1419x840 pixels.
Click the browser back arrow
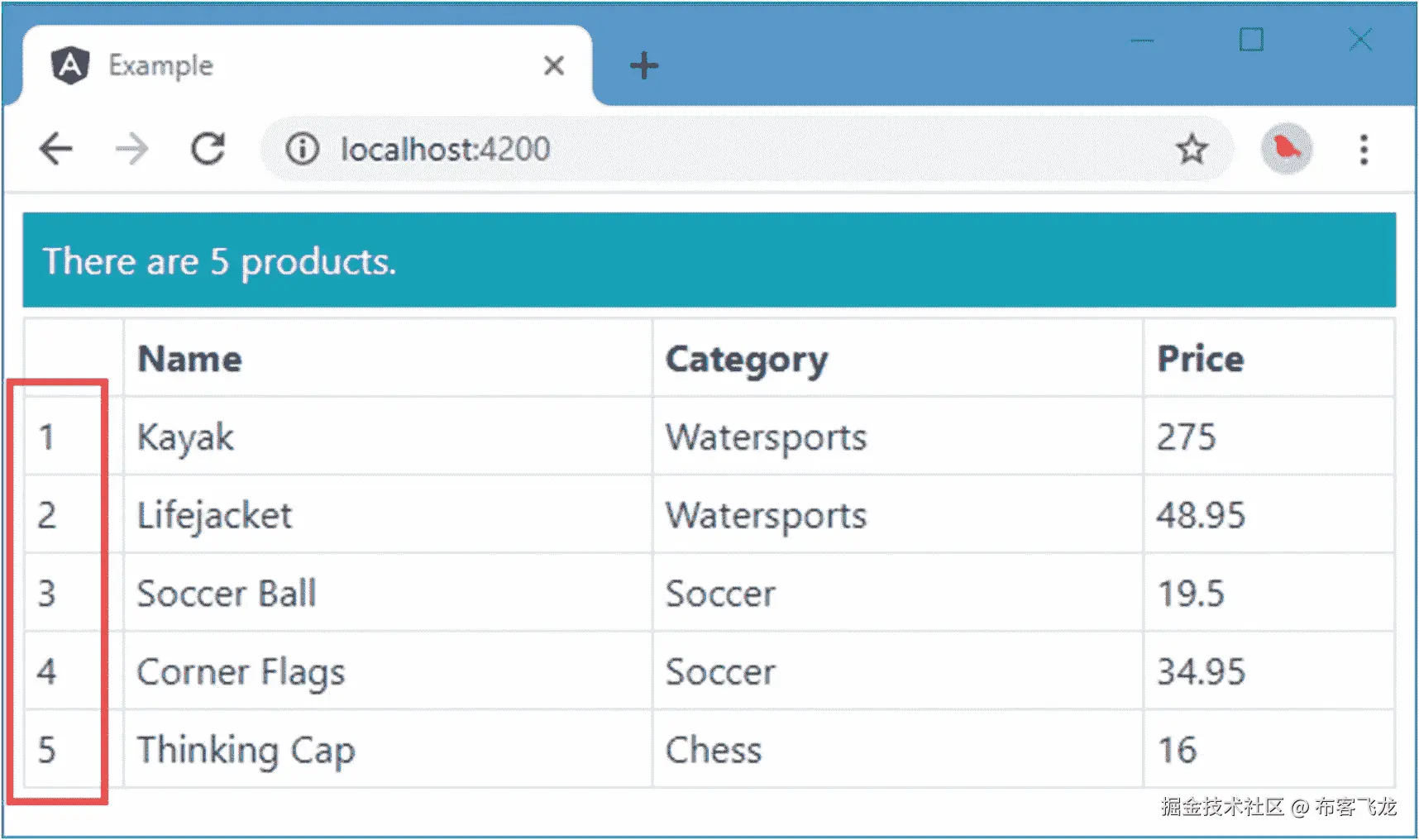56,150
